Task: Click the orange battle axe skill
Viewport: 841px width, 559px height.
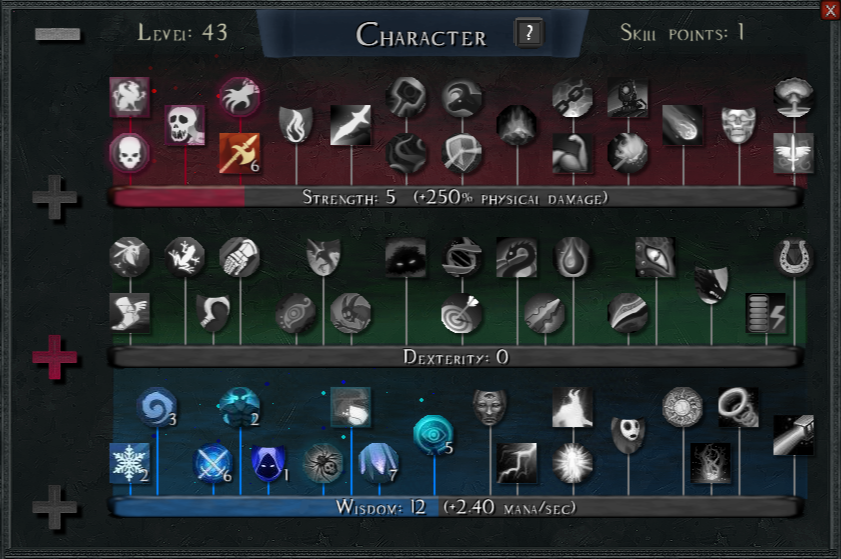Action: [x=240, y=153]
